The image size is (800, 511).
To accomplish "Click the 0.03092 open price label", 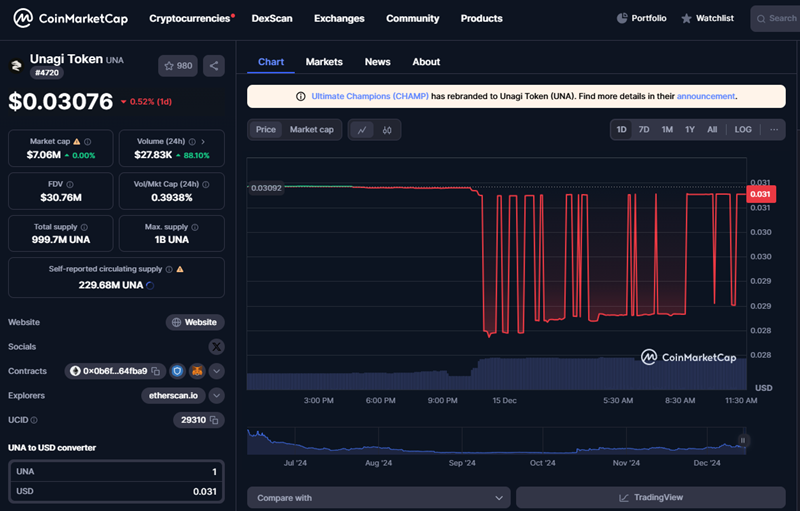I will 266,188.
